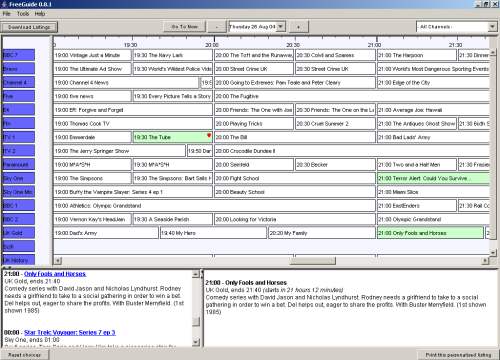Expand the All Channels dropdown arrow
This screenshot has width=500, height=360.
[492, 27]
